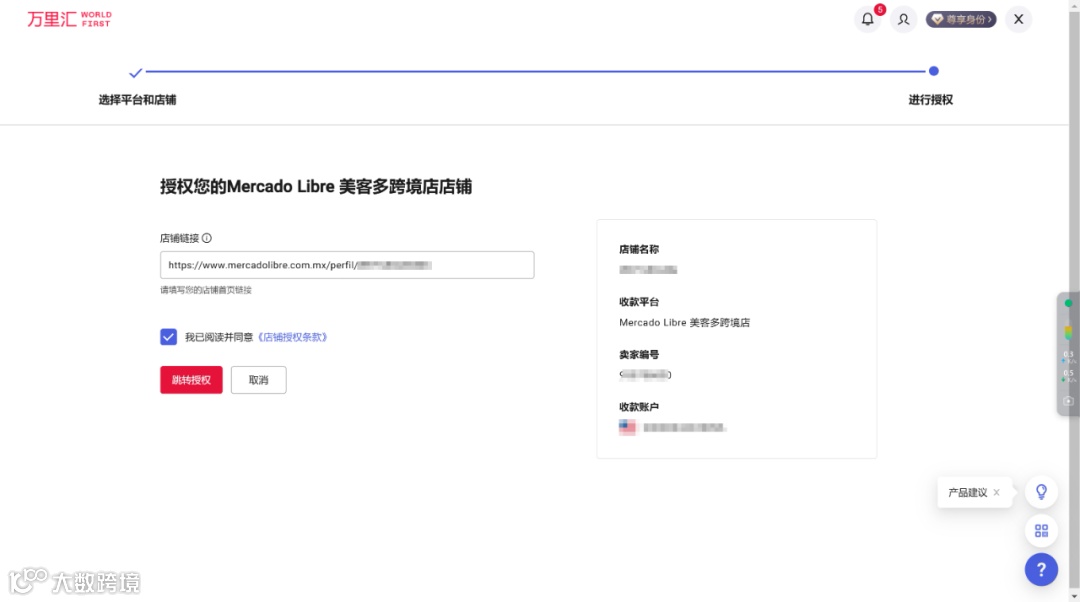Open the grid apps floating icon
The height and width of the screenshot is (602, 1080).
[1041, 530]
